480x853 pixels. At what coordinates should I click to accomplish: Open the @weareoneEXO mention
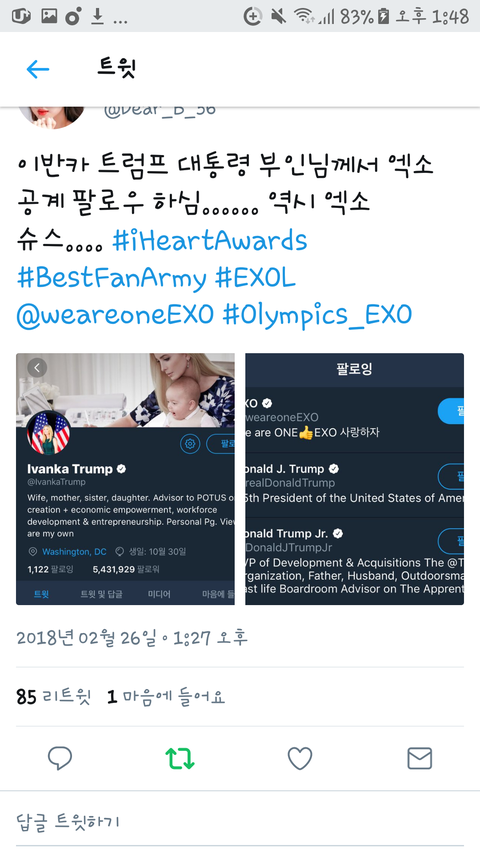point(115,315)
